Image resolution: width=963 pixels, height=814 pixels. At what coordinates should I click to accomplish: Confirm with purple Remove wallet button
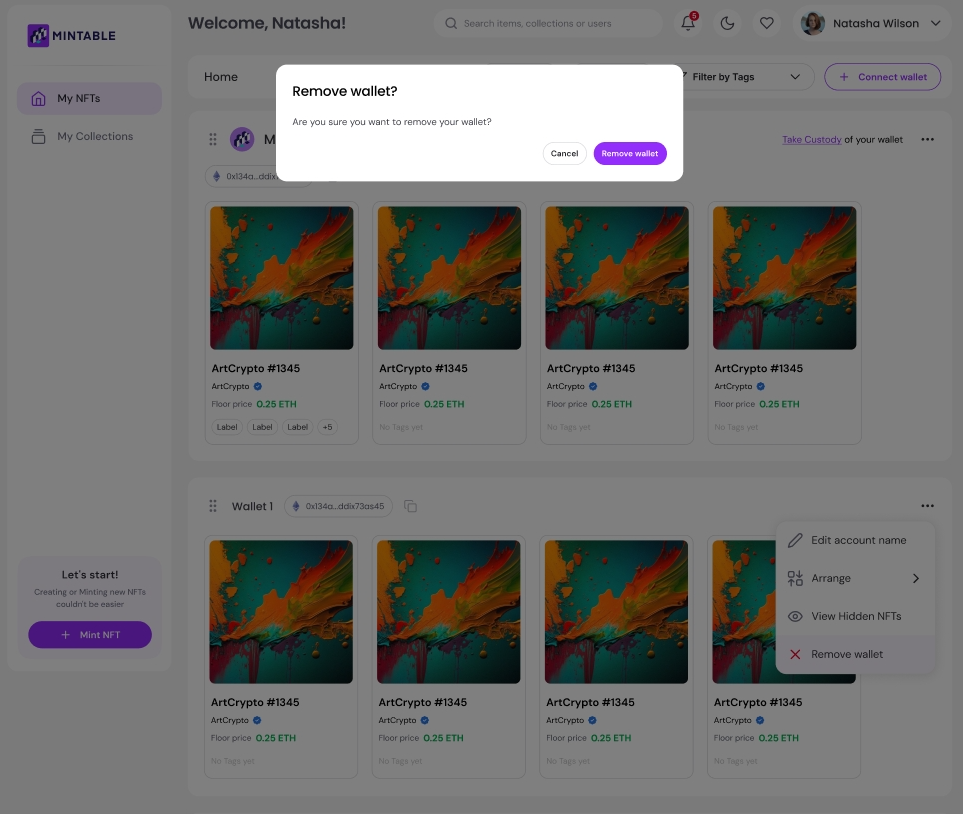pyautogui.click(x=630, y=153)
